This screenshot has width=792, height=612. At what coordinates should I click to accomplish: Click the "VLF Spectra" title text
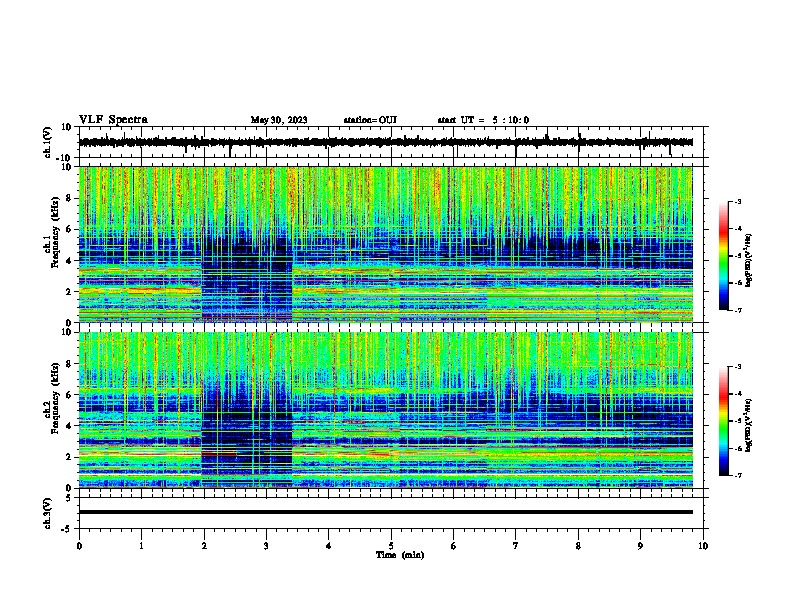pyautogui.click(x=113, y=120)
